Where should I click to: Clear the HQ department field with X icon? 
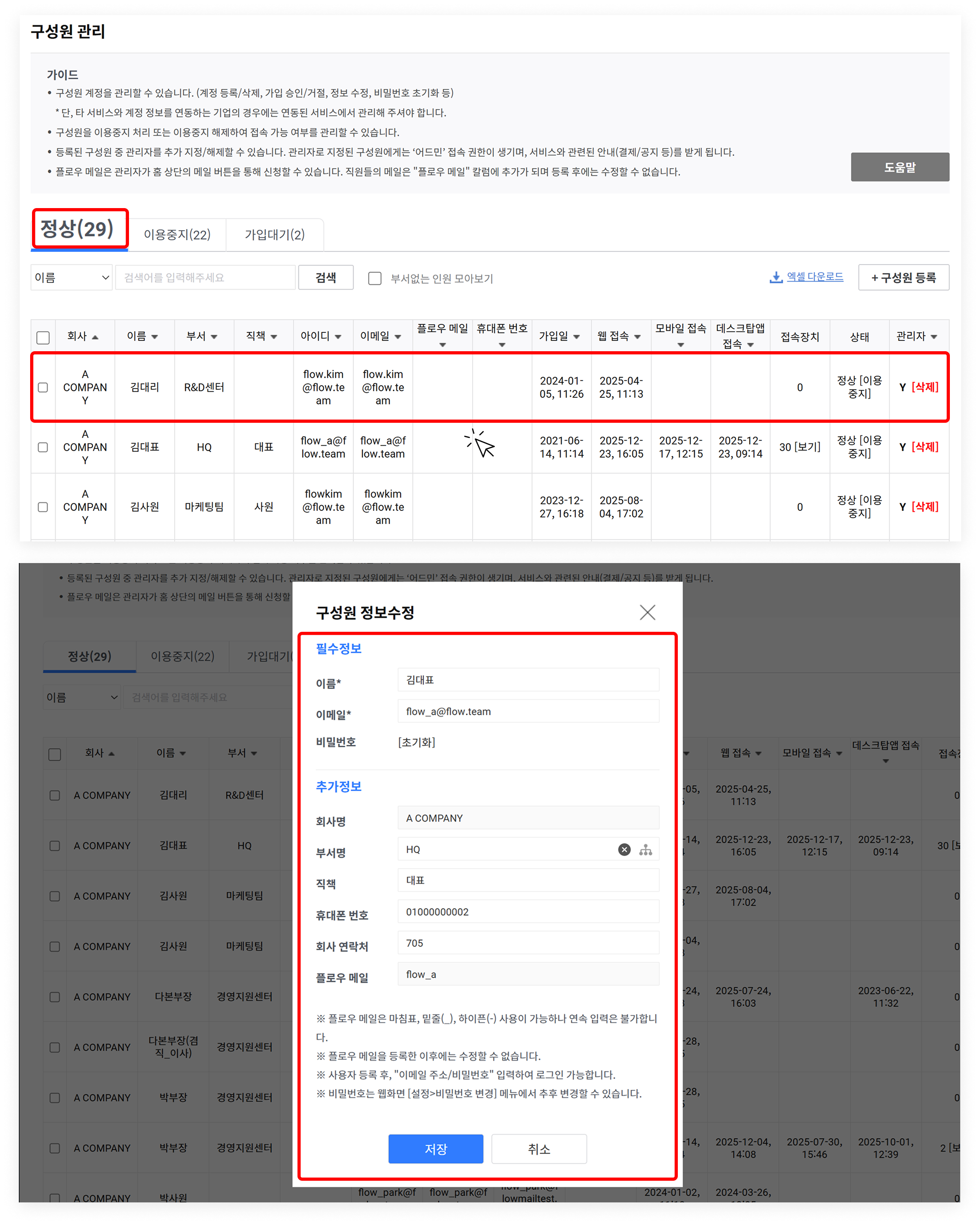[x=624, y=849]
